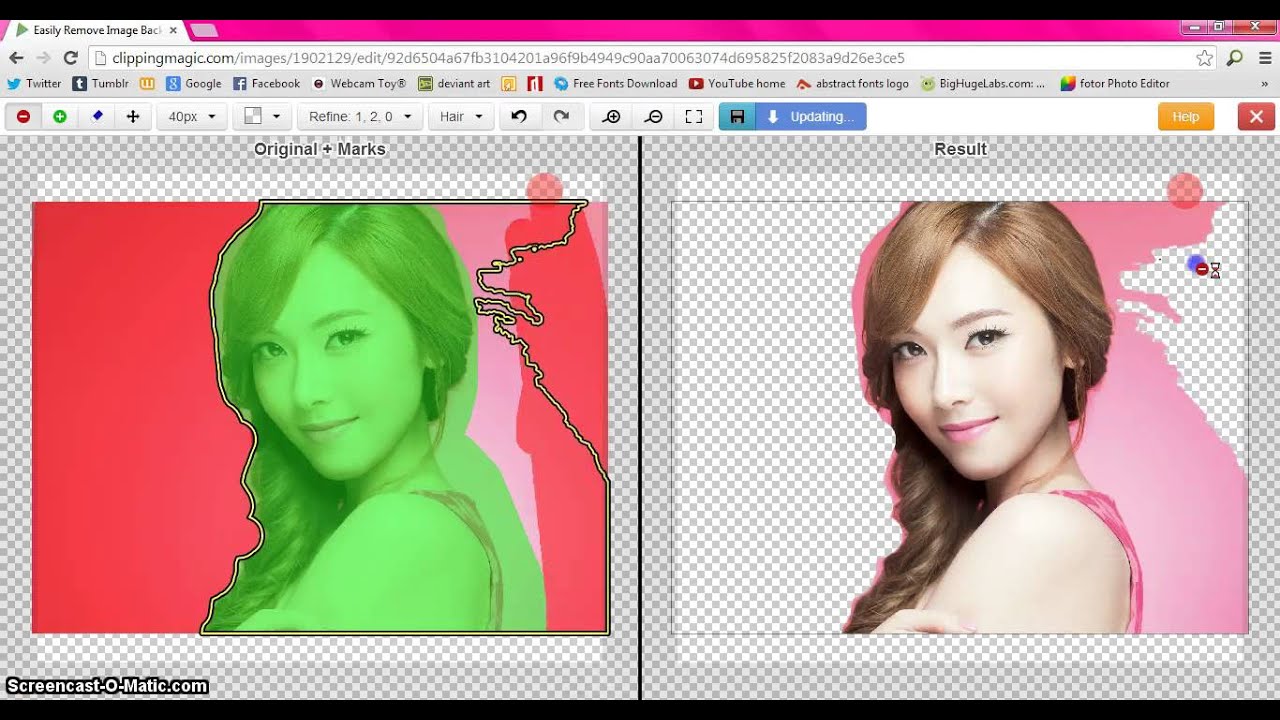
Task: Bookmark page with the star icon
Action: (x=1205, y=58)
